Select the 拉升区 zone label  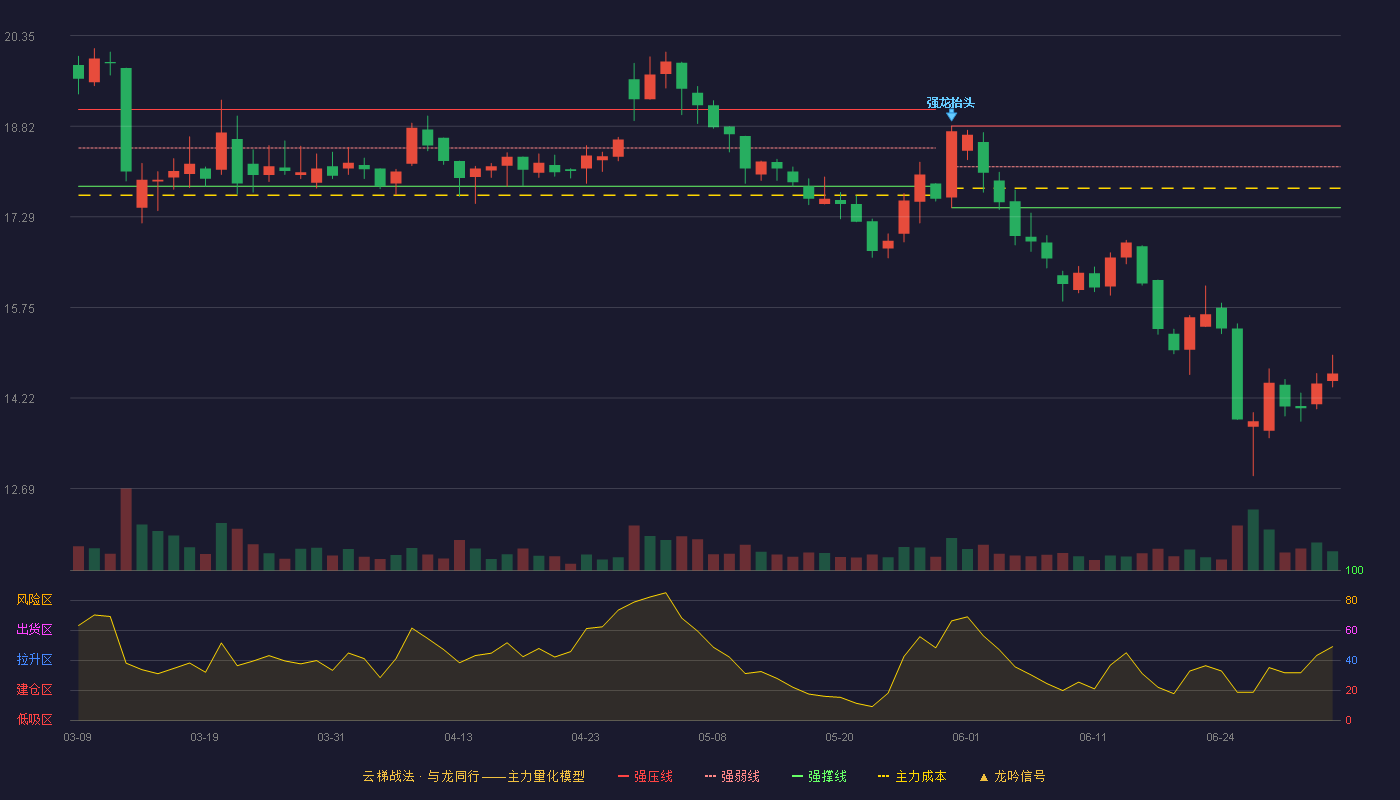34,660
